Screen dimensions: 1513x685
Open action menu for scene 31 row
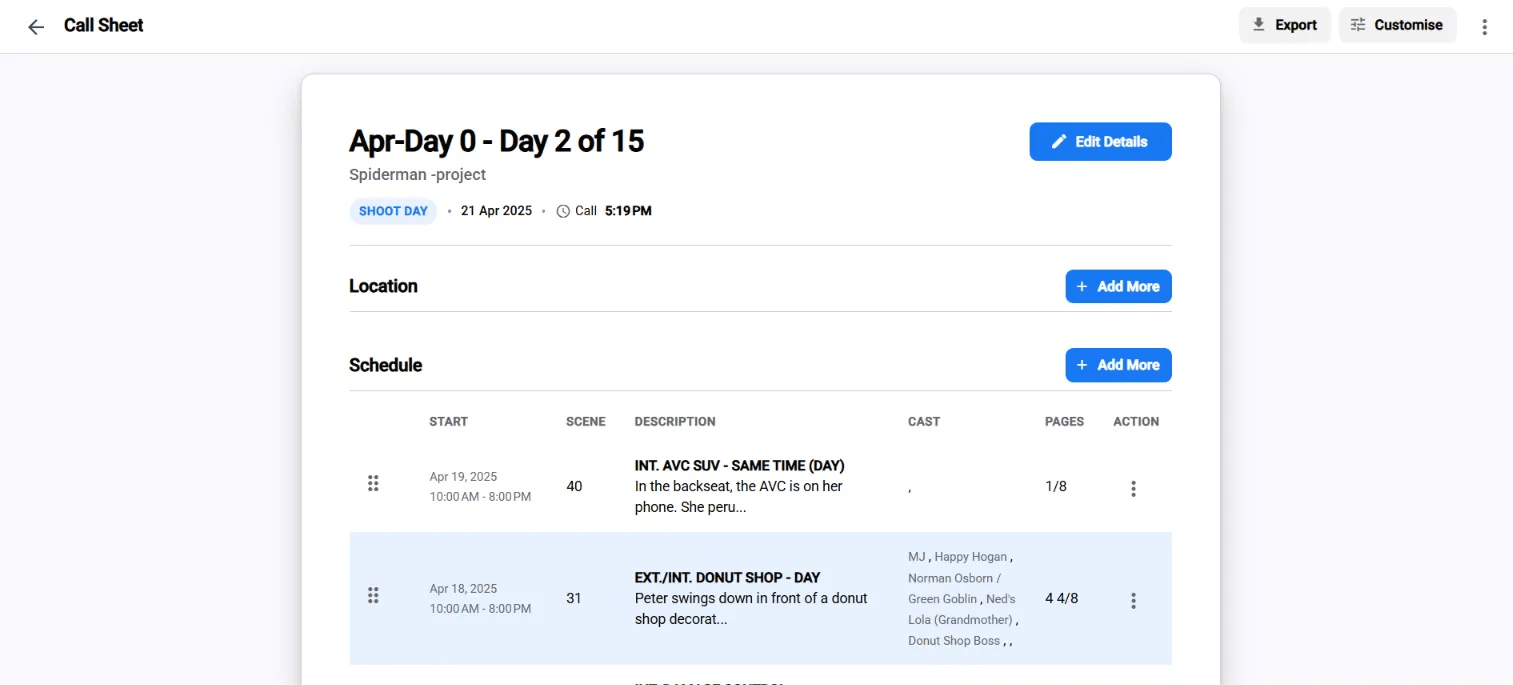[1133, 601]
